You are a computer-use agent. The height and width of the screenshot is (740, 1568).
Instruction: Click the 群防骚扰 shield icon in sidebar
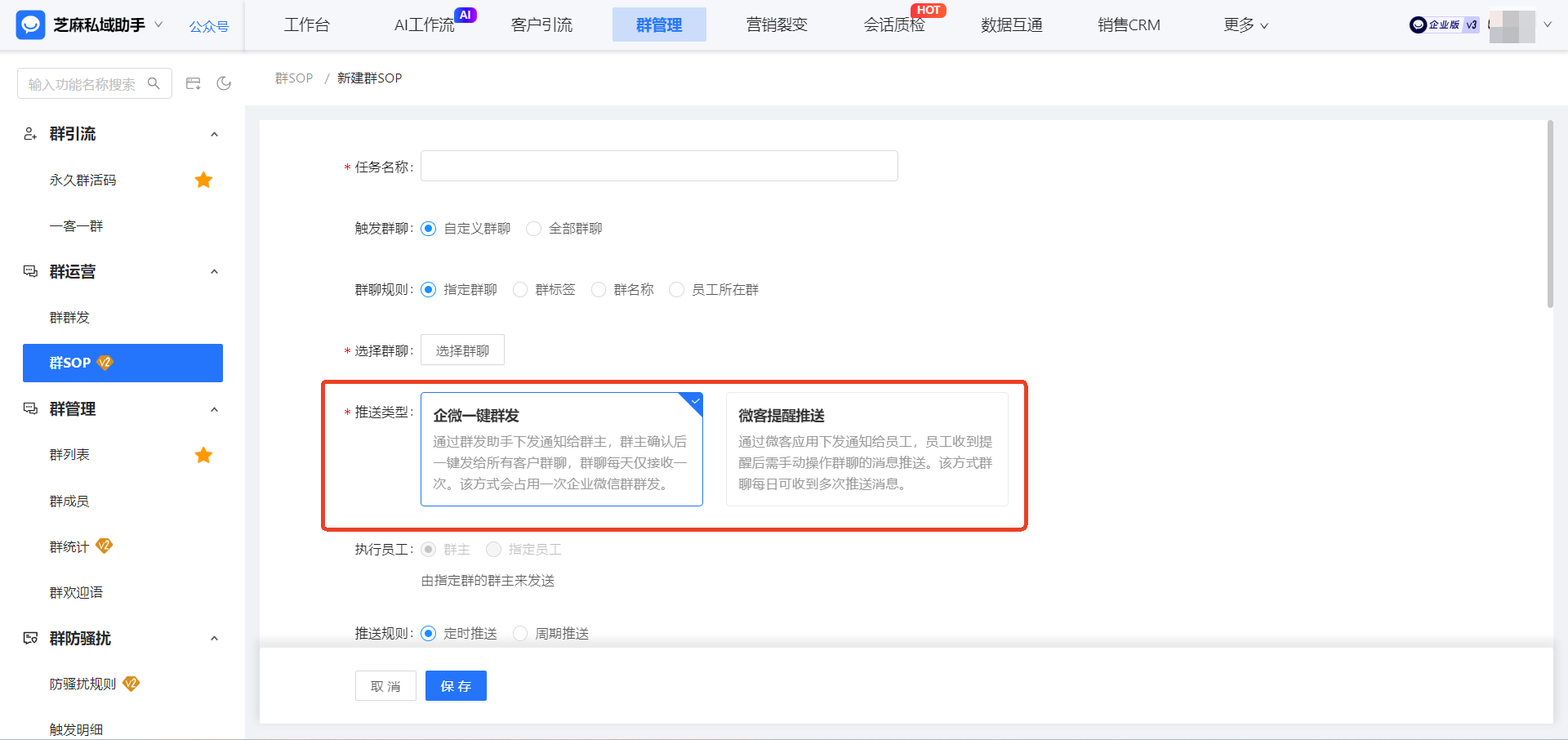click(x=29, y=638)
